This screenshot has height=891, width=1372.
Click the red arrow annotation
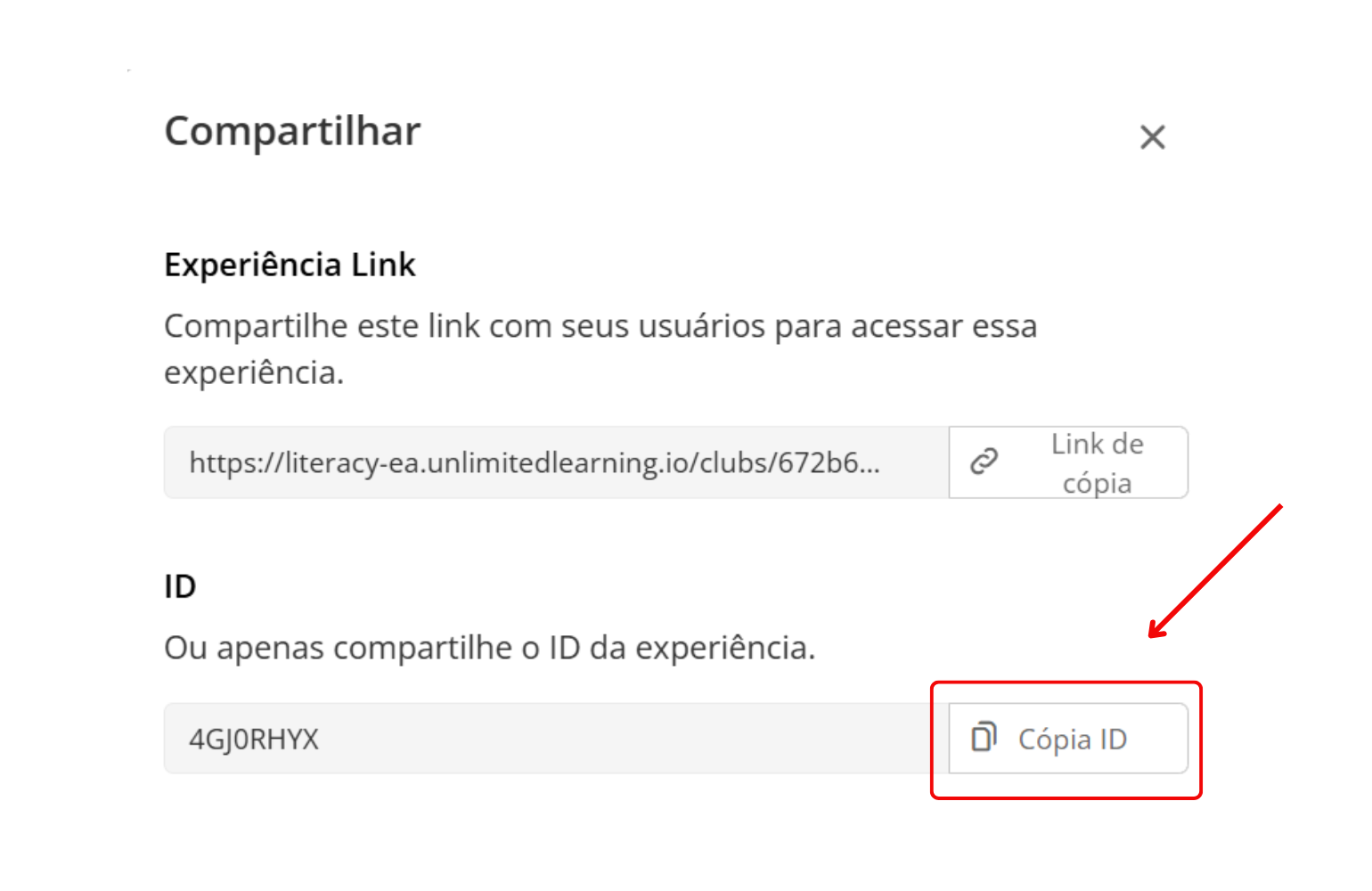[x=1215, y=571]
